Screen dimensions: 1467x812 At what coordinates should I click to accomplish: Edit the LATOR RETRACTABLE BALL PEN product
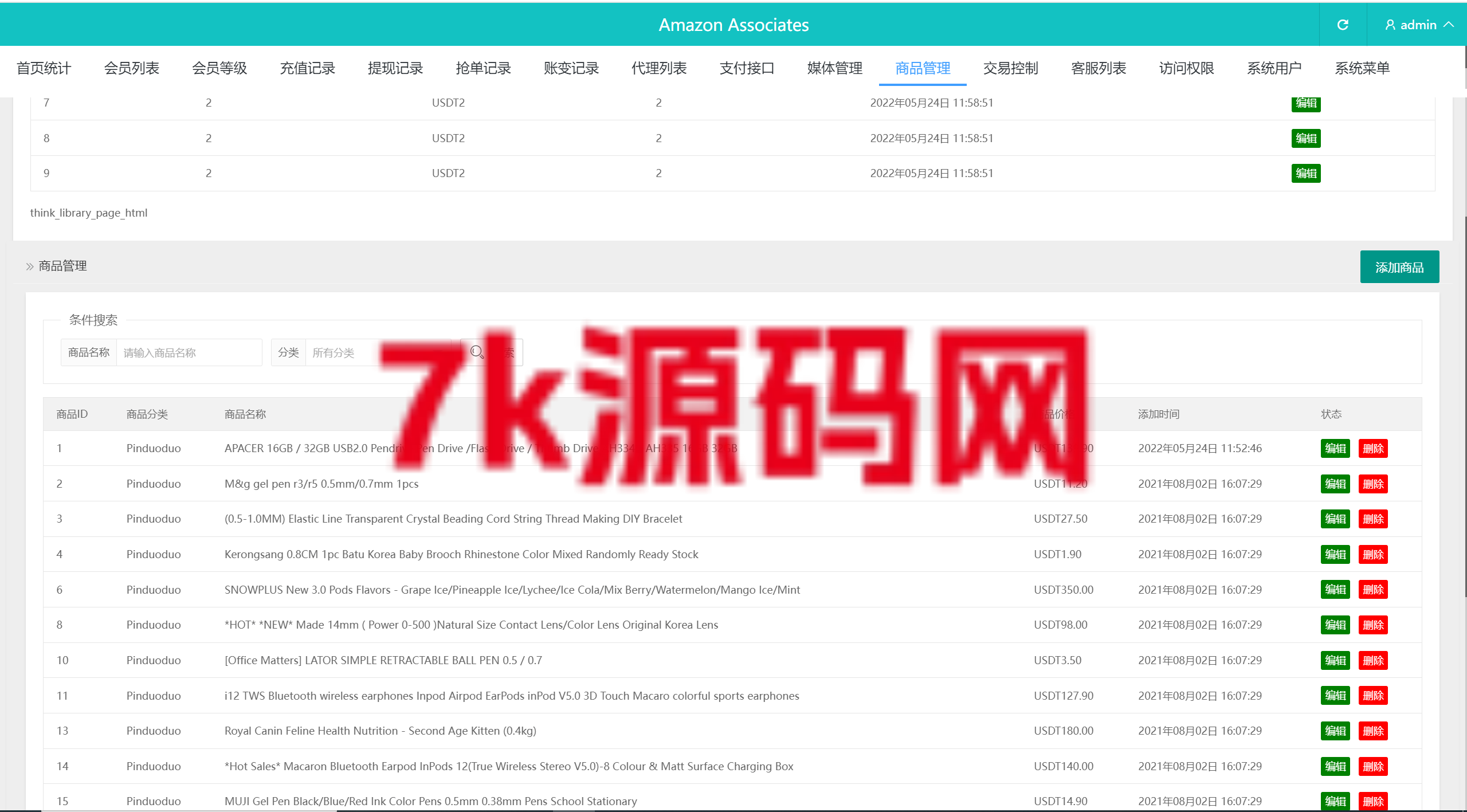[1335, 661]
